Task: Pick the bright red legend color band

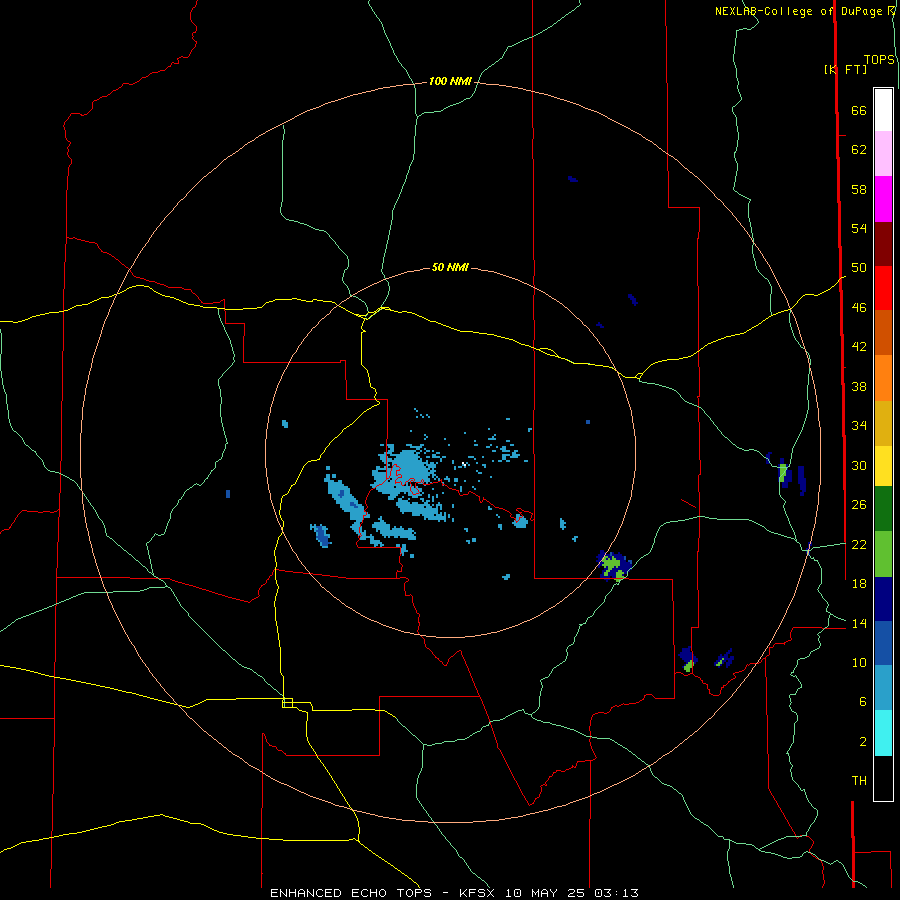Action: coord(883,288)
